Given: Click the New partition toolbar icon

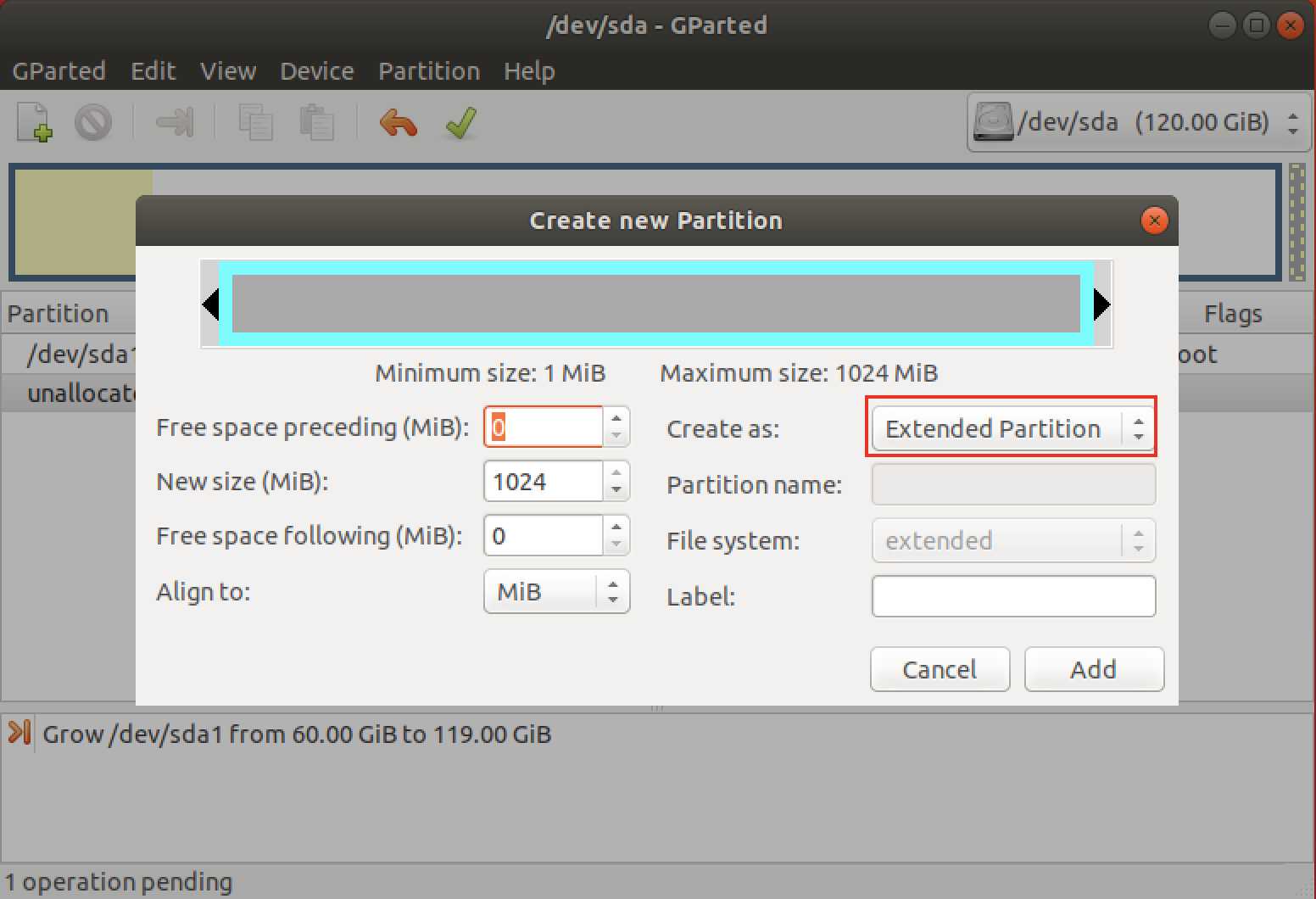Looking at the screenshot, I should click(35, 122).
